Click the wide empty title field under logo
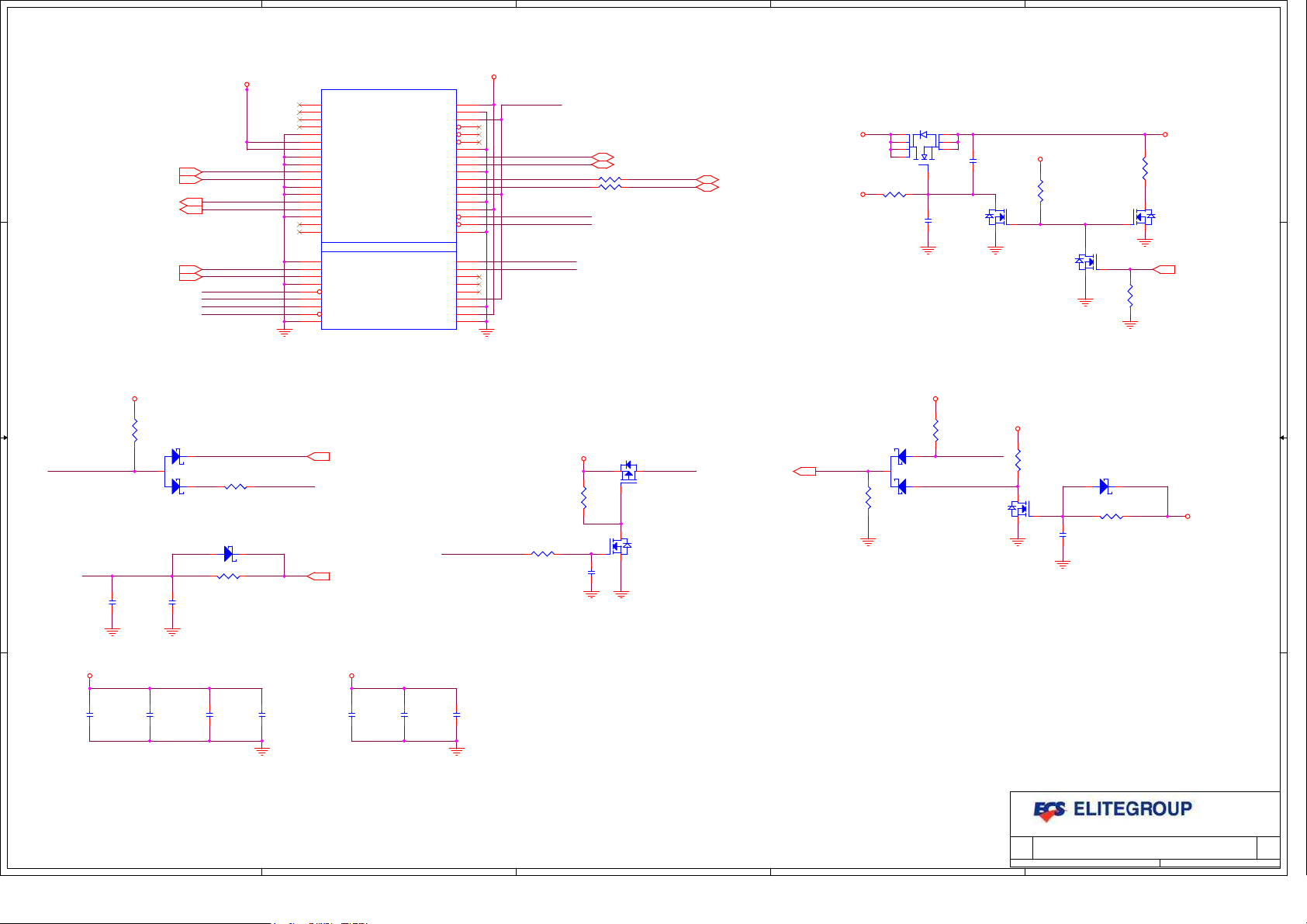1307x924 pixels. 1145,847
